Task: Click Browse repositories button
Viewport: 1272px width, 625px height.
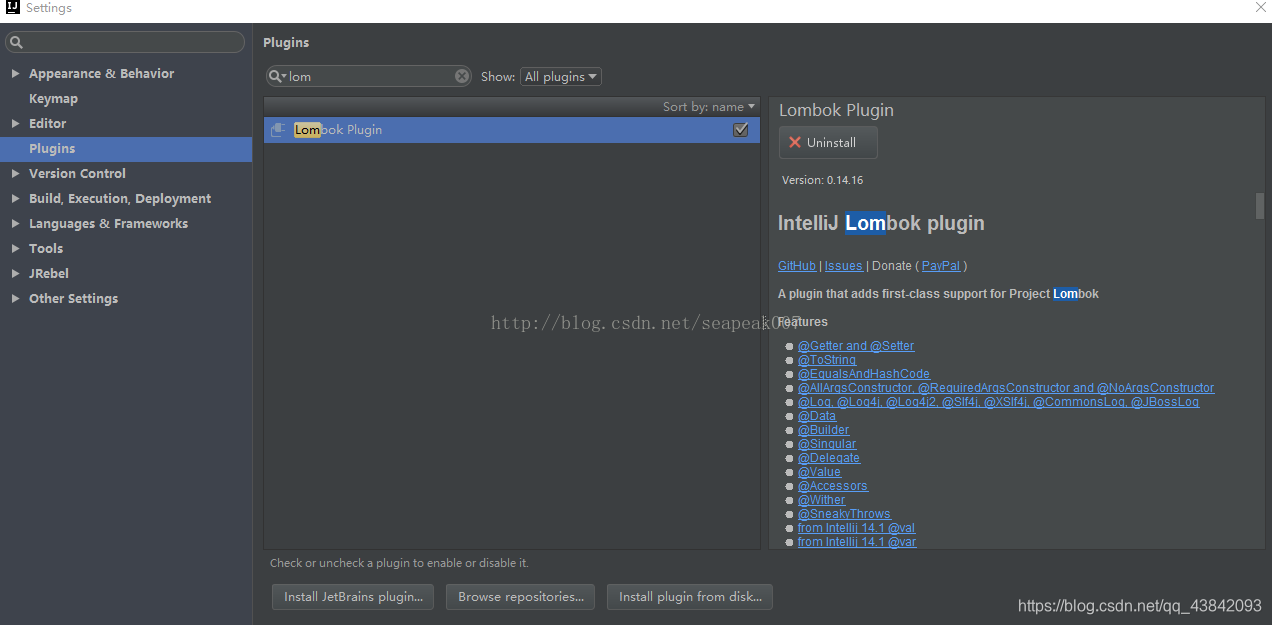Action: 521,597
